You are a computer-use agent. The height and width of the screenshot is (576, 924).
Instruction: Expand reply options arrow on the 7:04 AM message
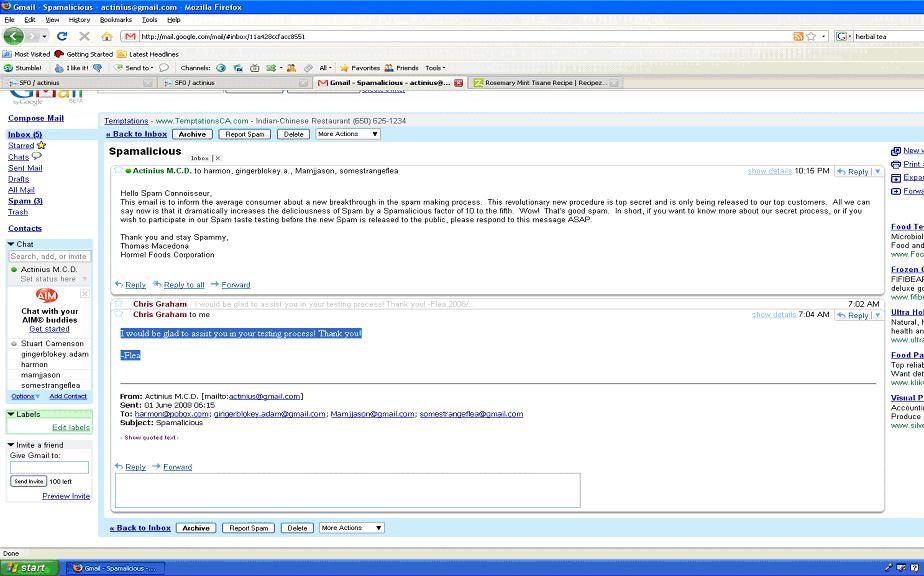point(877,315)
